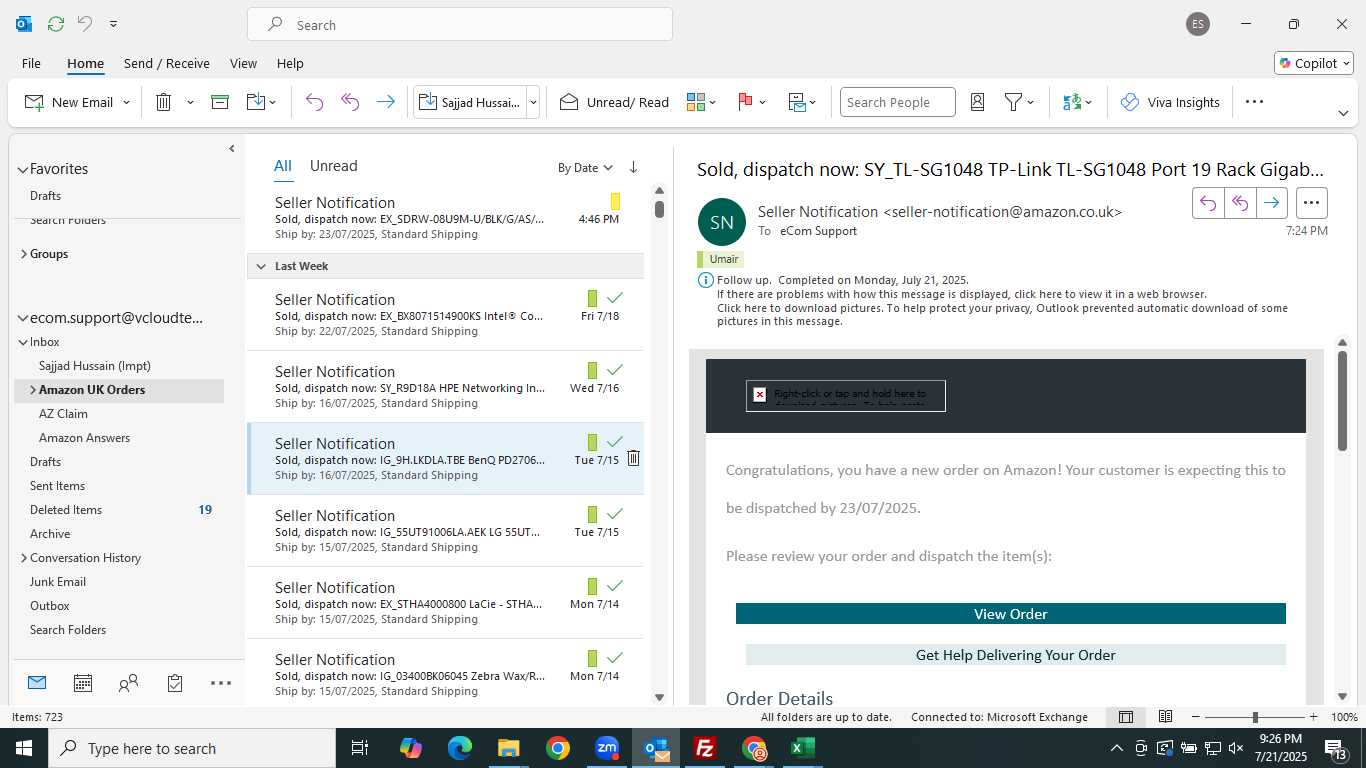Toggle reverse sort order arrow
Image resolution: width=1366 pixels, height=768 pixels.
pos(633,168)
